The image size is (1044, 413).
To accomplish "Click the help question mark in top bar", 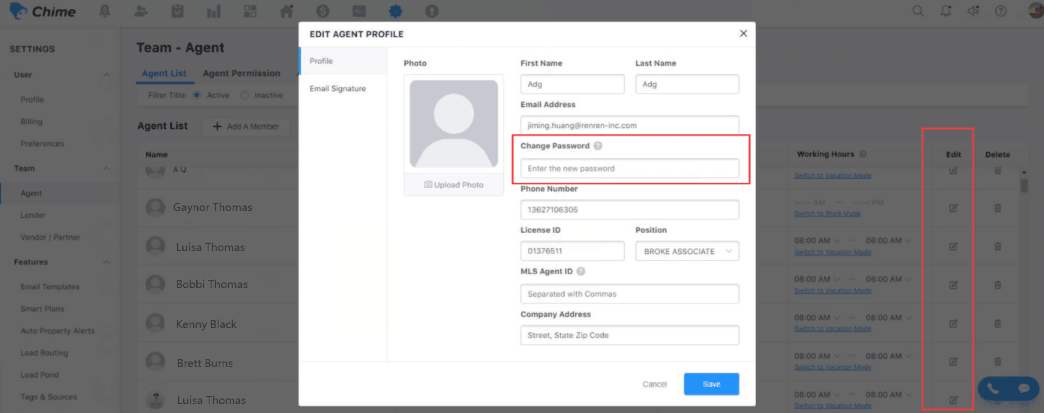I will pos(999,11).
